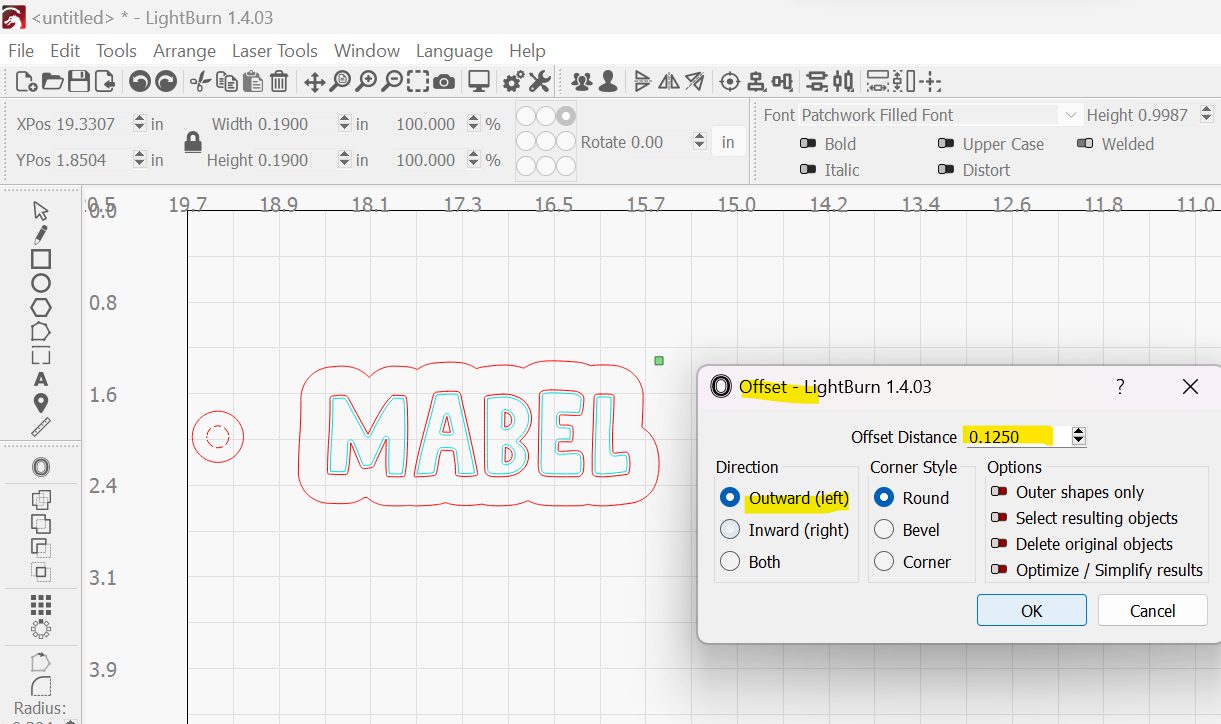Select the Inward (right) direction
The width and height of the screenshot is (1221, 724).
[731, 530]
